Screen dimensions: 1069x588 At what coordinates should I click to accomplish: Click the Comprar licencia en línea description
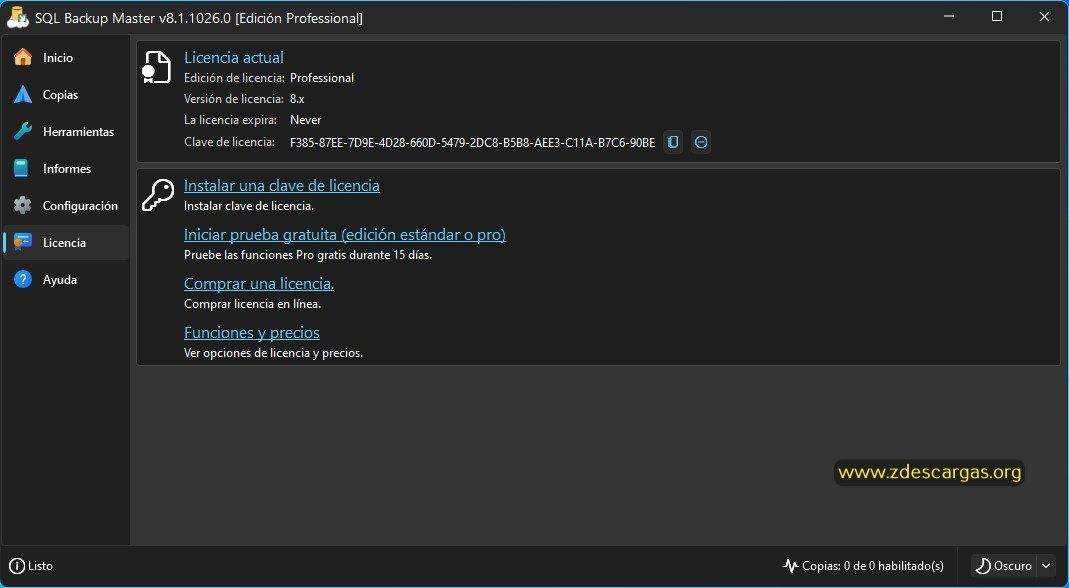coord(252,304)
